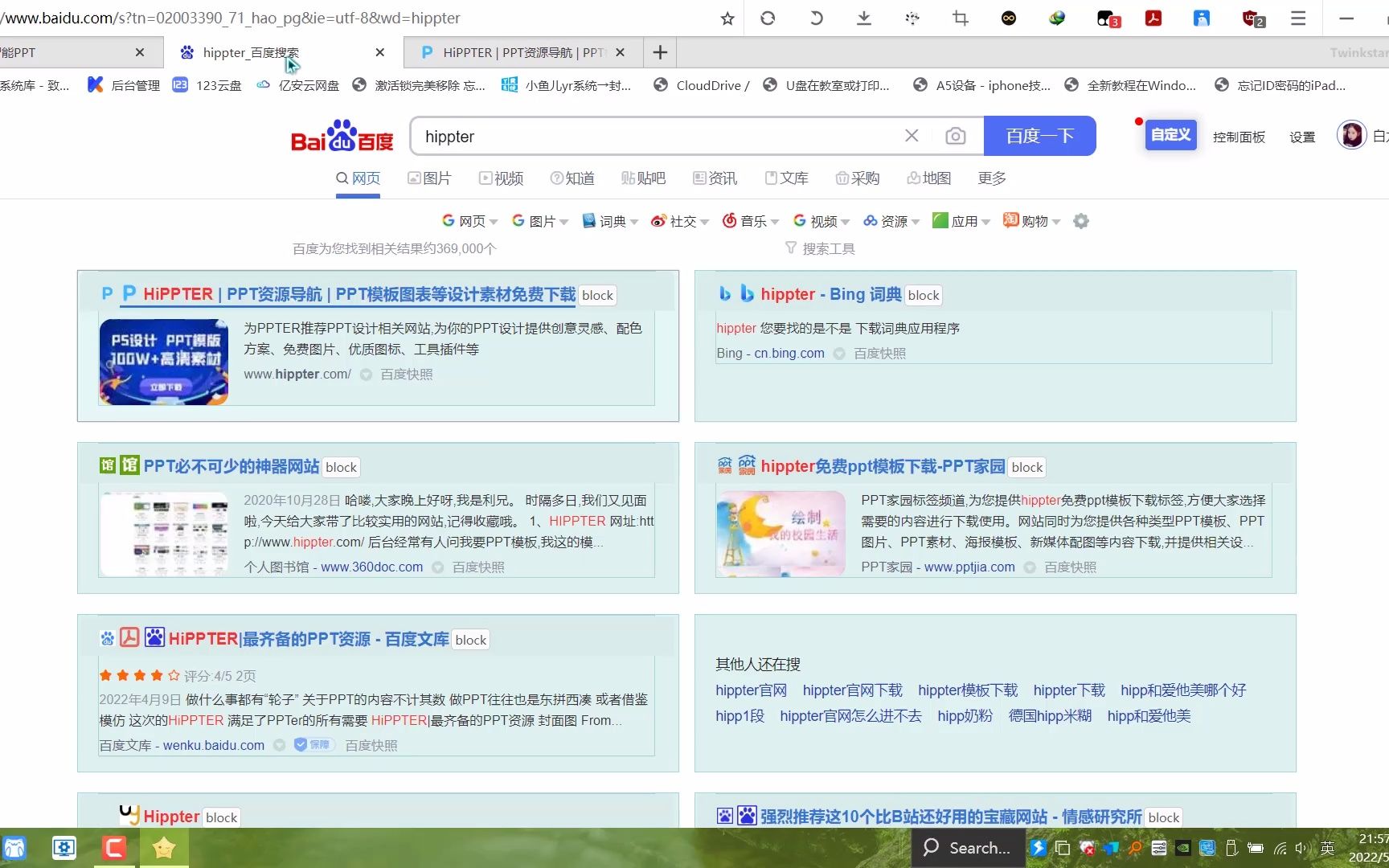Open the shield extension with badge 2
1389x868 pixels.
coord(1252,18)
